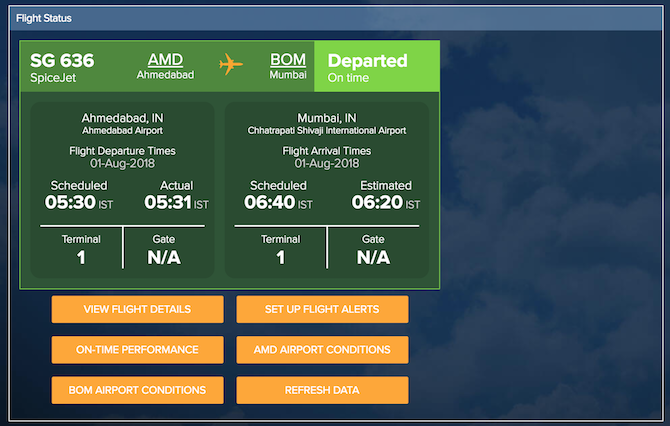Click View Flight Details button
Viewport: 670px width, 426px height.
(x=137, y=309)
